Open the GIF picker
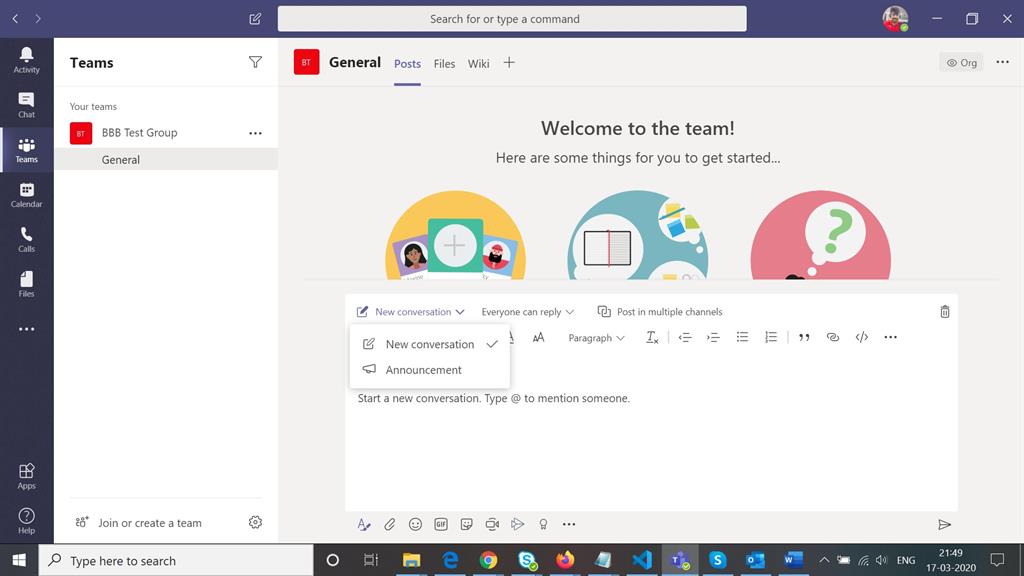This screenshot has height=576, width=1024. point(440,523)
